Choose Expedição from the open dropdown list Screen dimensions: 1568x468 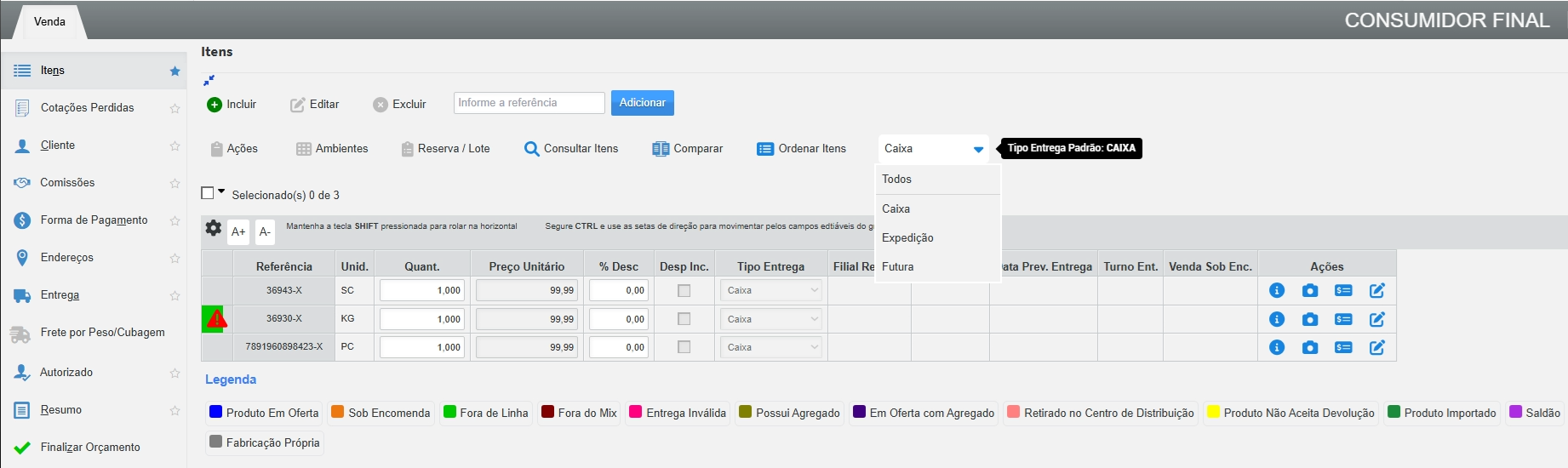[907, 237]
